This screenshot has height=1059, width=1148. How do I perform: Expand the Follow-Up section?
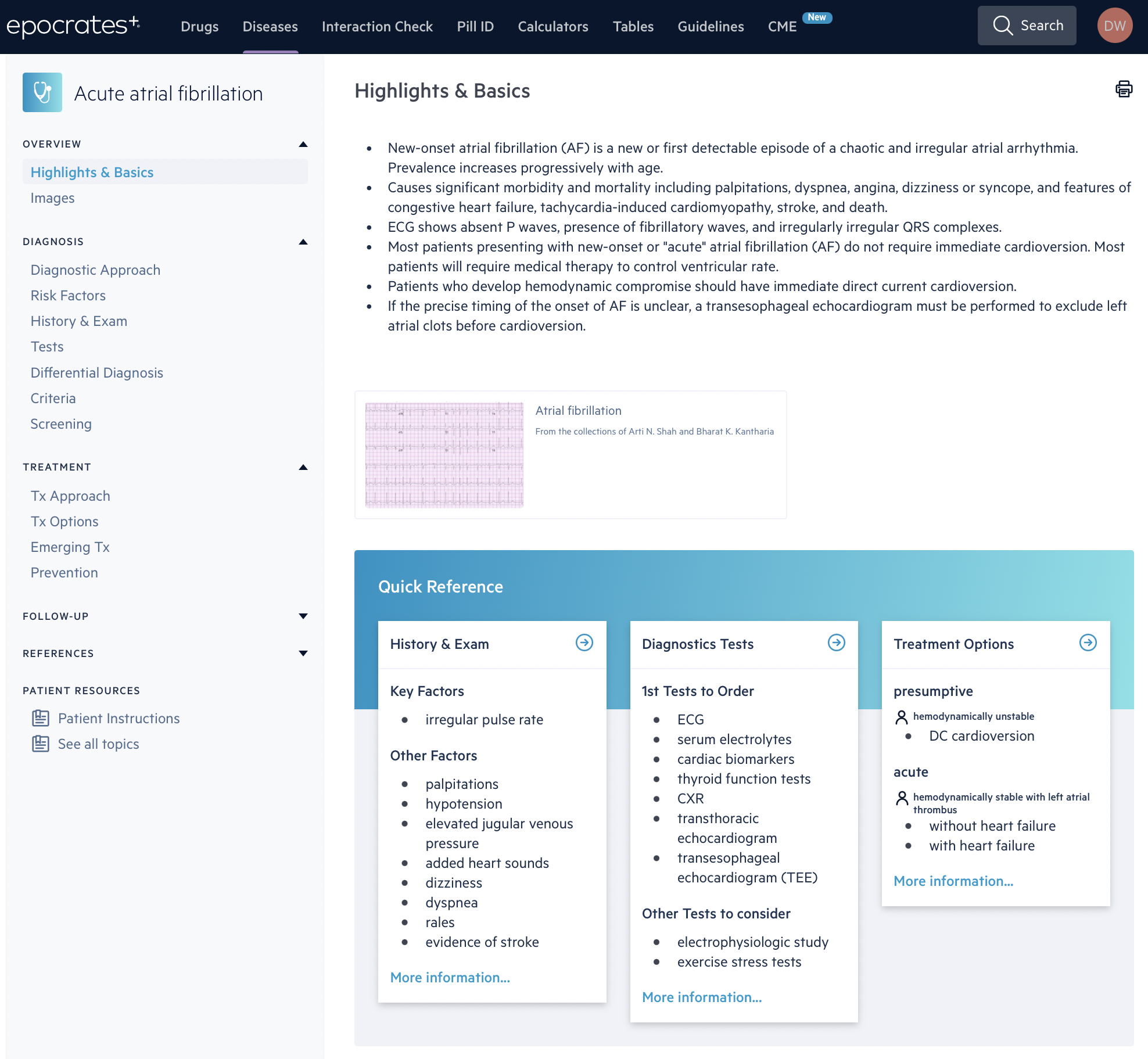303,616
